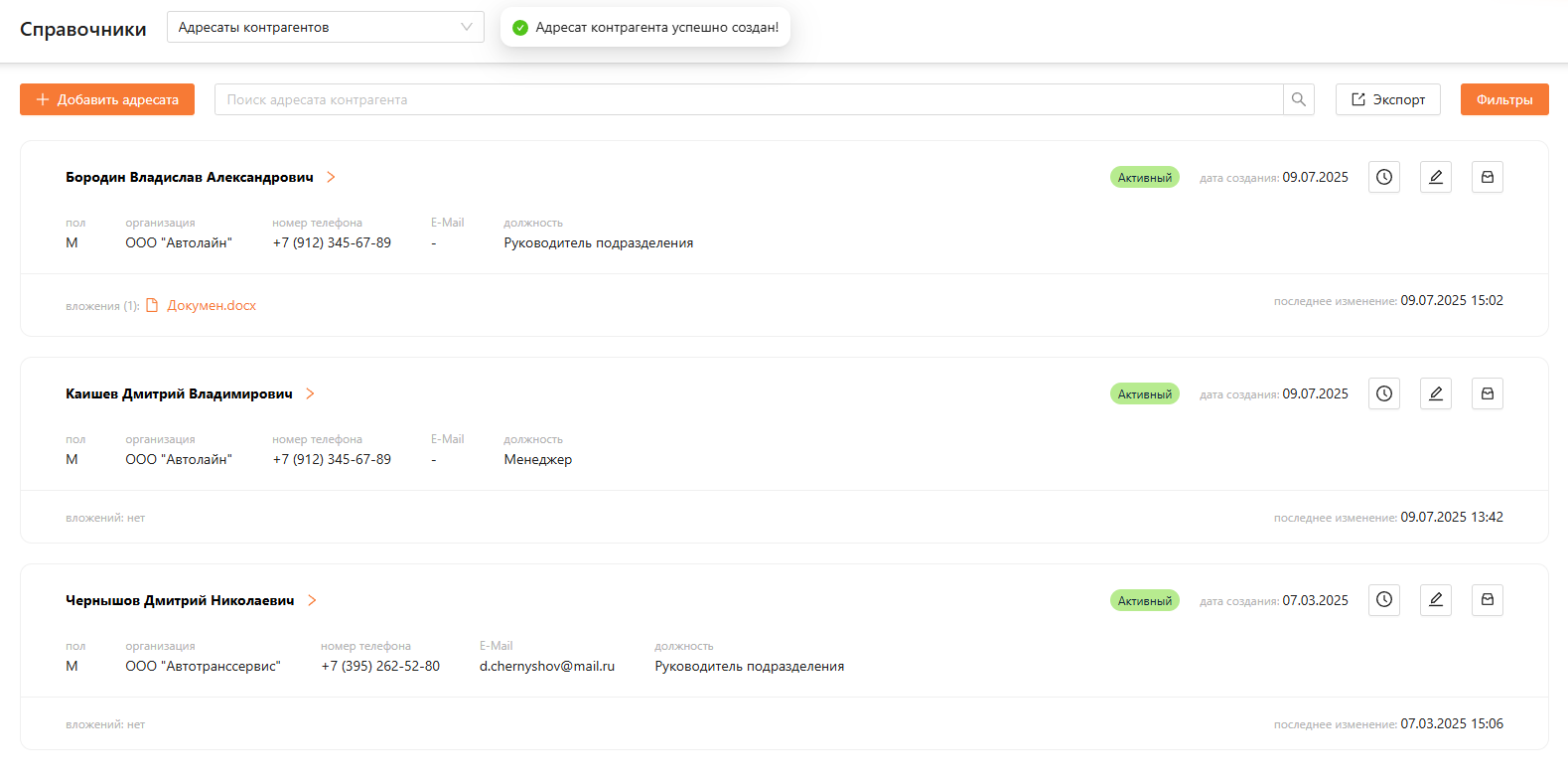Click the search magnifier icon
The height and width of the screenshot is (783, 1568).
[1298, 99]
